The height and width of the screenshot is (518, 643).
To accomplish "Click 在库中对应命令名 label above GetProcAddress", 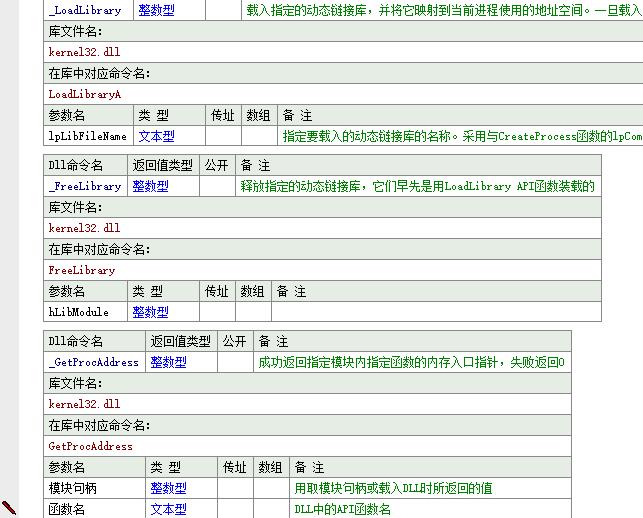I will tap(99, 425).
